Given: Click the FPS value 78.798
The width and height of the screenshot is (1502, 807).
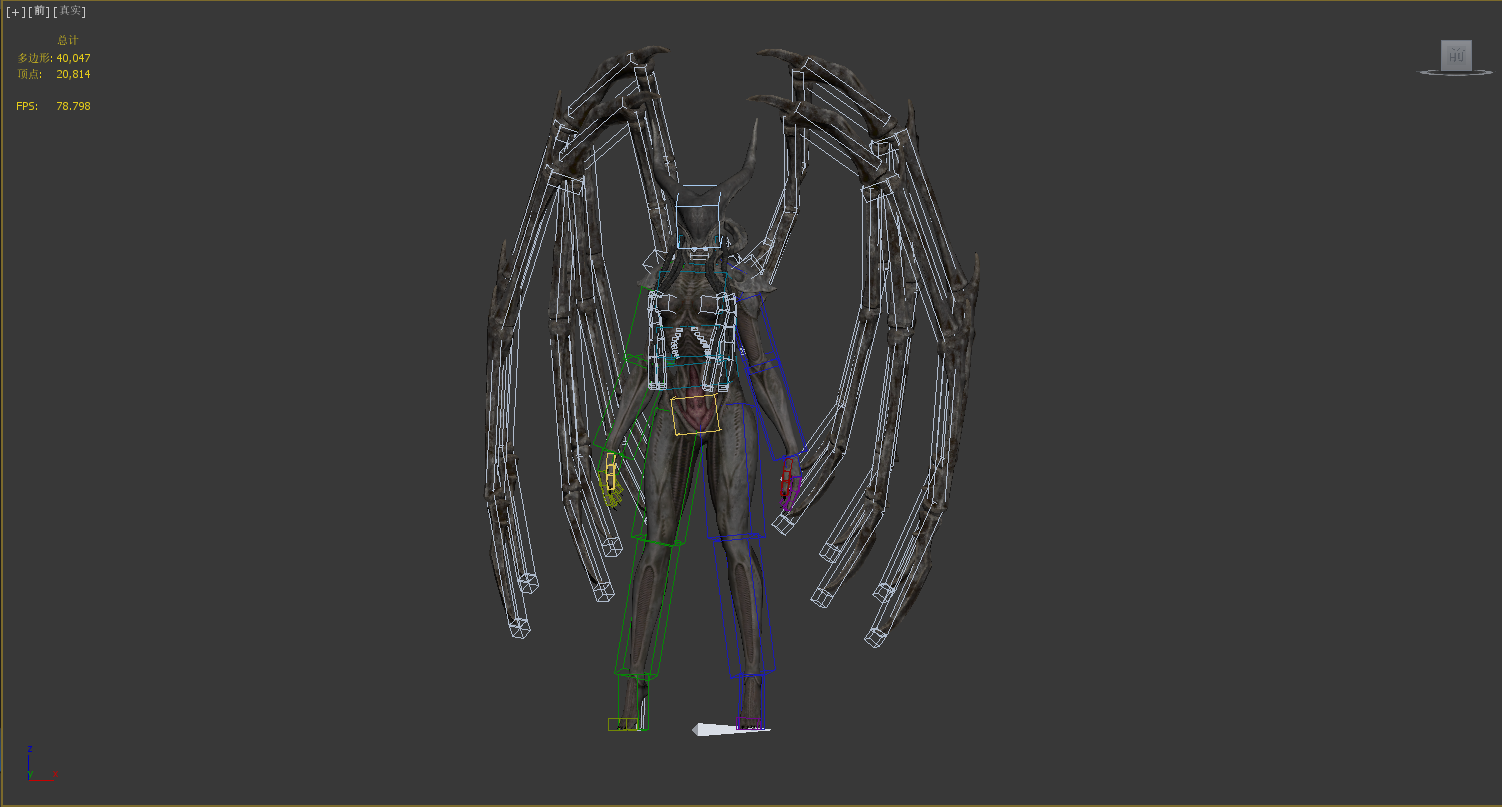Looking at the screenshot, I should tap(73, 106).
